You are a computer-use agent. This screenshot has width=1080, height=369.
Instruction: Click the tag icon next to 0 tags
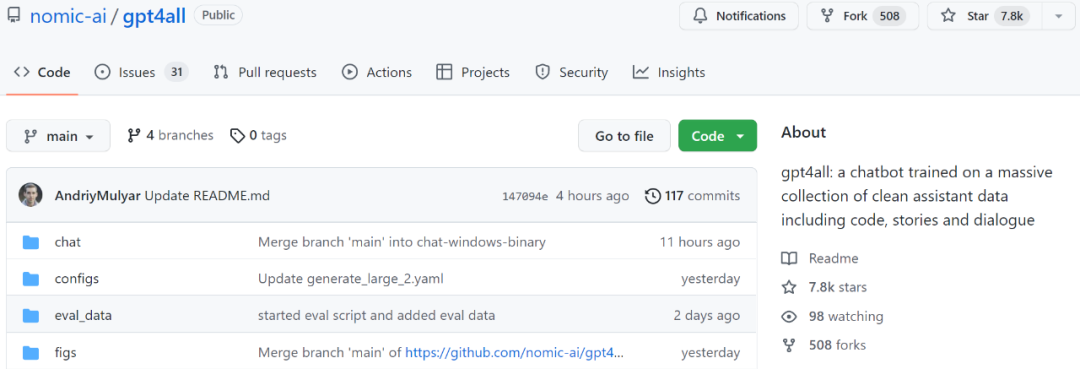(x=238, y=136)
